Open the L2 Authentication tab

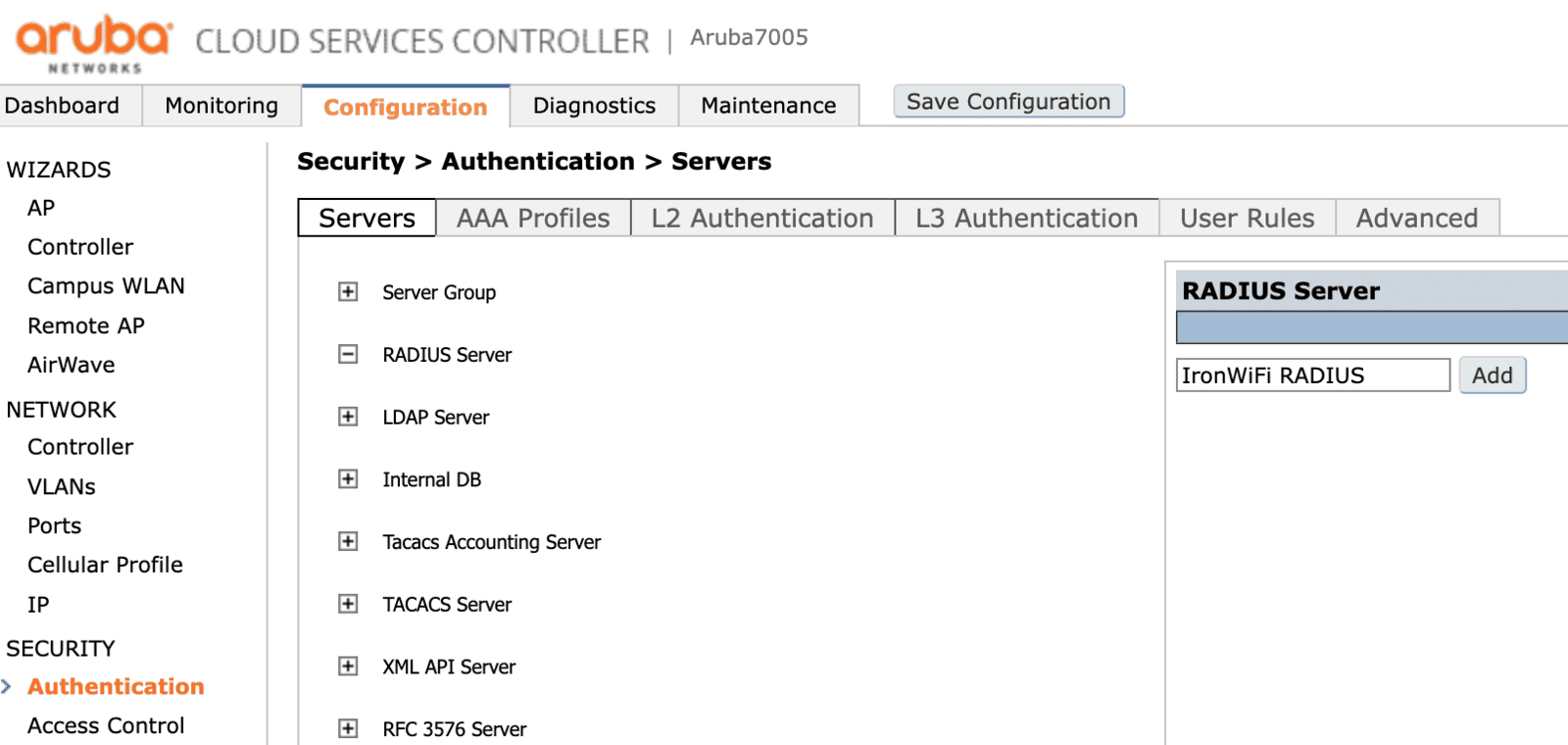point(762,218)
